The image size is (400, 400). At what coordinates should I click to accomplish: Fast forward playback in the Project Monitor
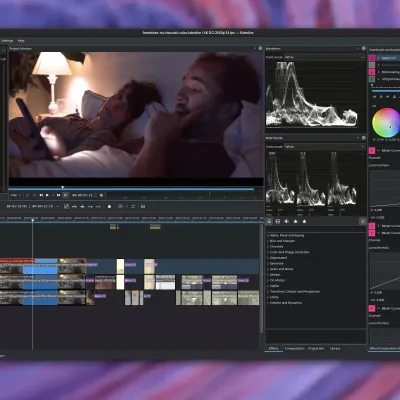coord(58,195)
